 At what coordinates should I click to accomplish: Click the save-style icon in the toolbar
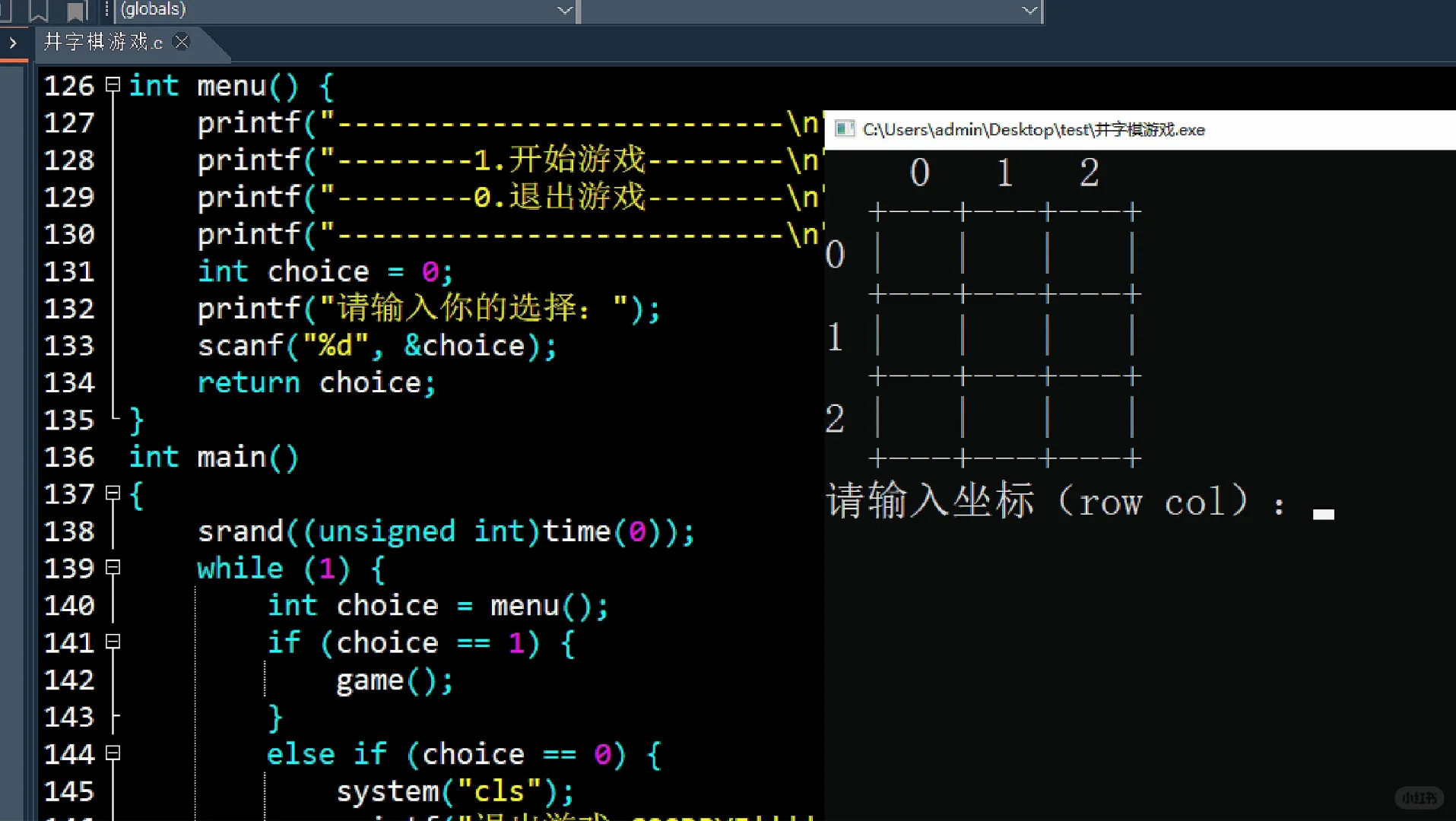pyautogui.click(x=6, y=10)
